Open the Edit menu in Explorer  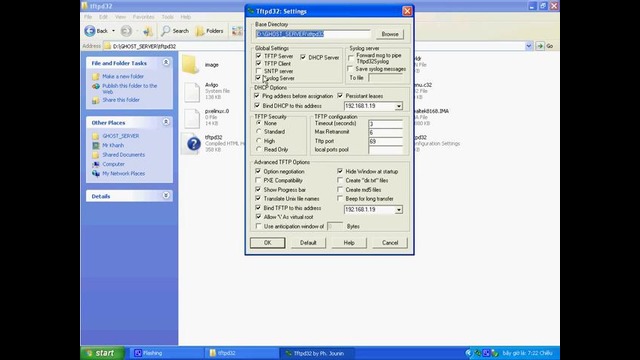(x=103, y=17)
